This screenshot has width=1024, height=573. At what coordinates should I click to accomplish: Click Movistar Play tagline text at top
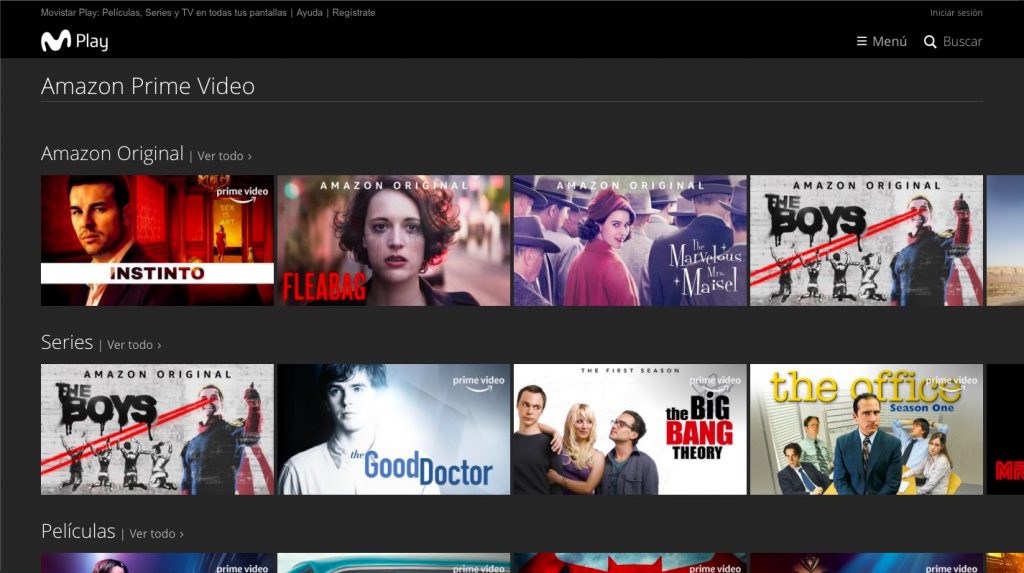[164, 12]
